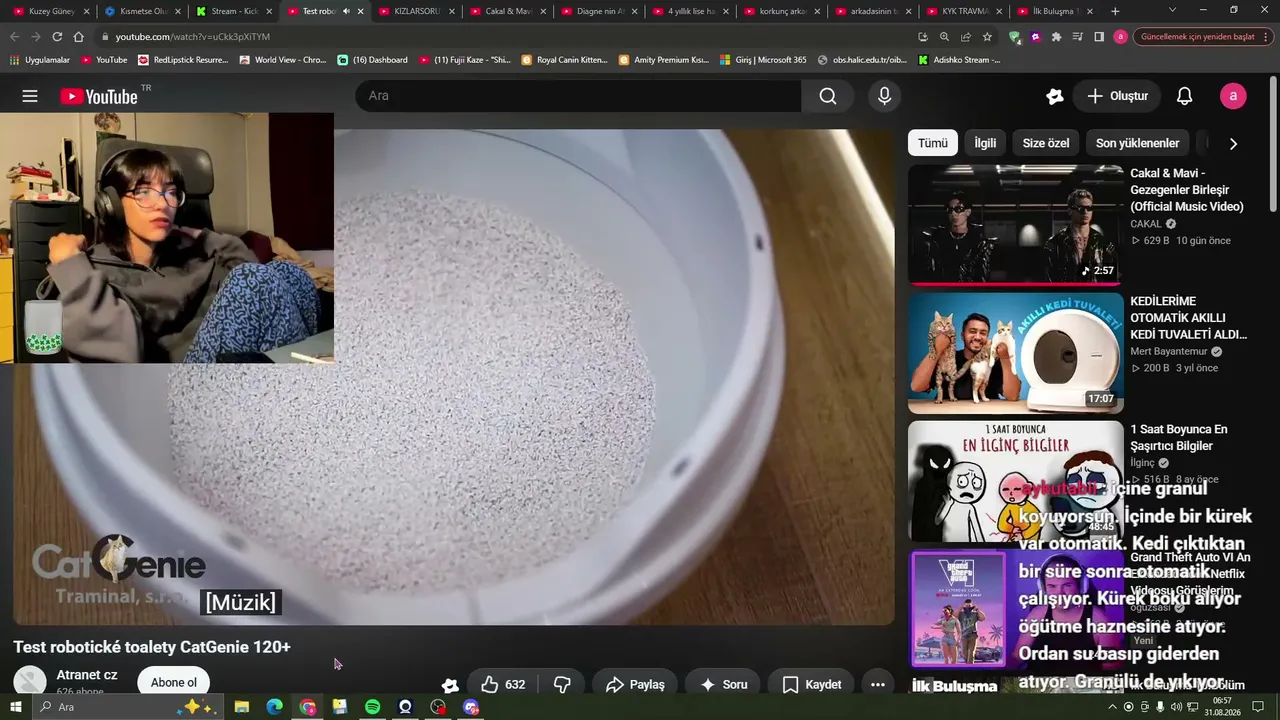The image size is (1280, 720).
Task: Subscribe with the Abone ol button
Action: coord(174,683)
